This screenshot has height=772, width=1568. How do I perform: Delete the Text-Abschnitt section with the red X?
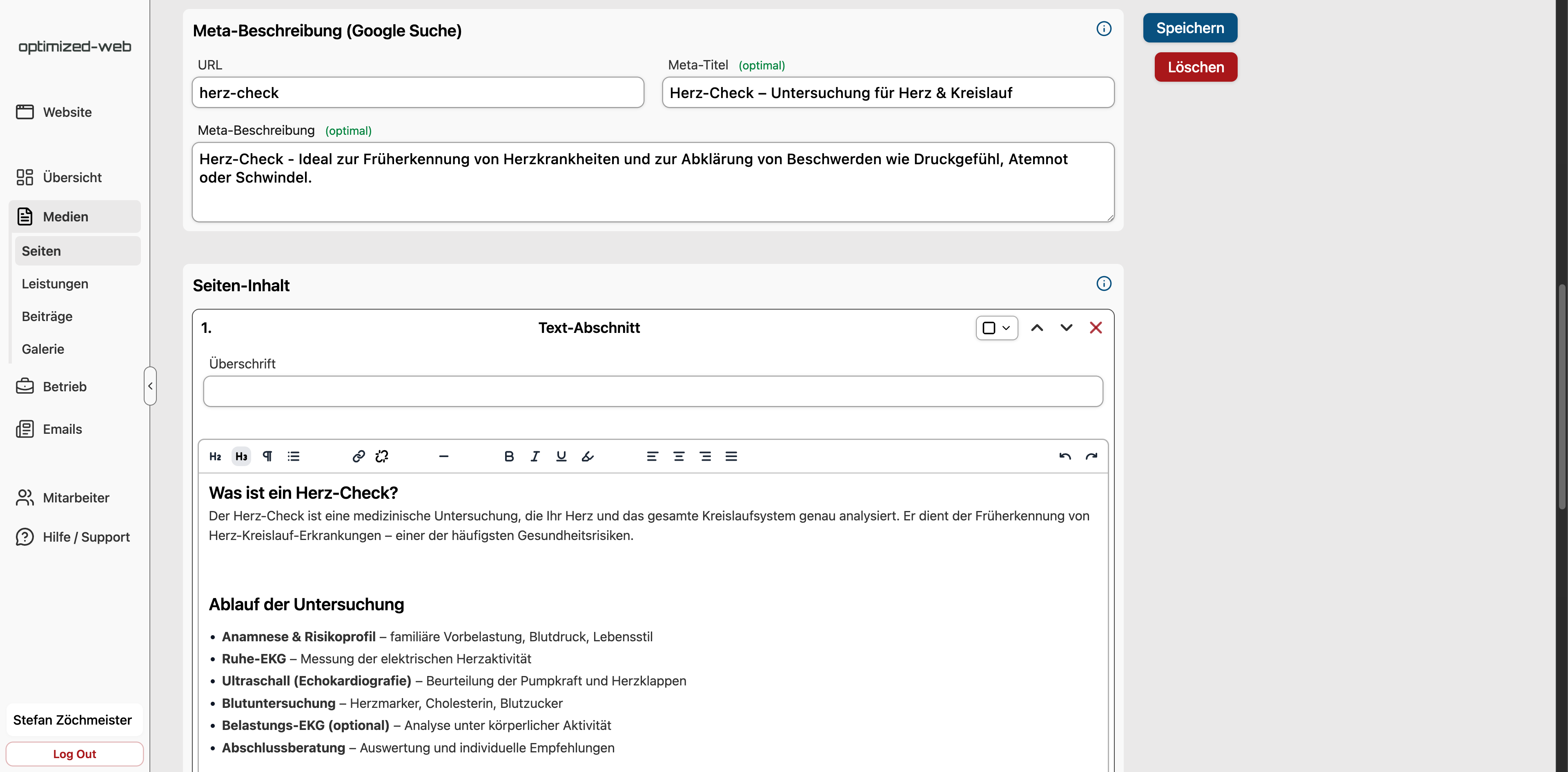[x=1096, y=328]
